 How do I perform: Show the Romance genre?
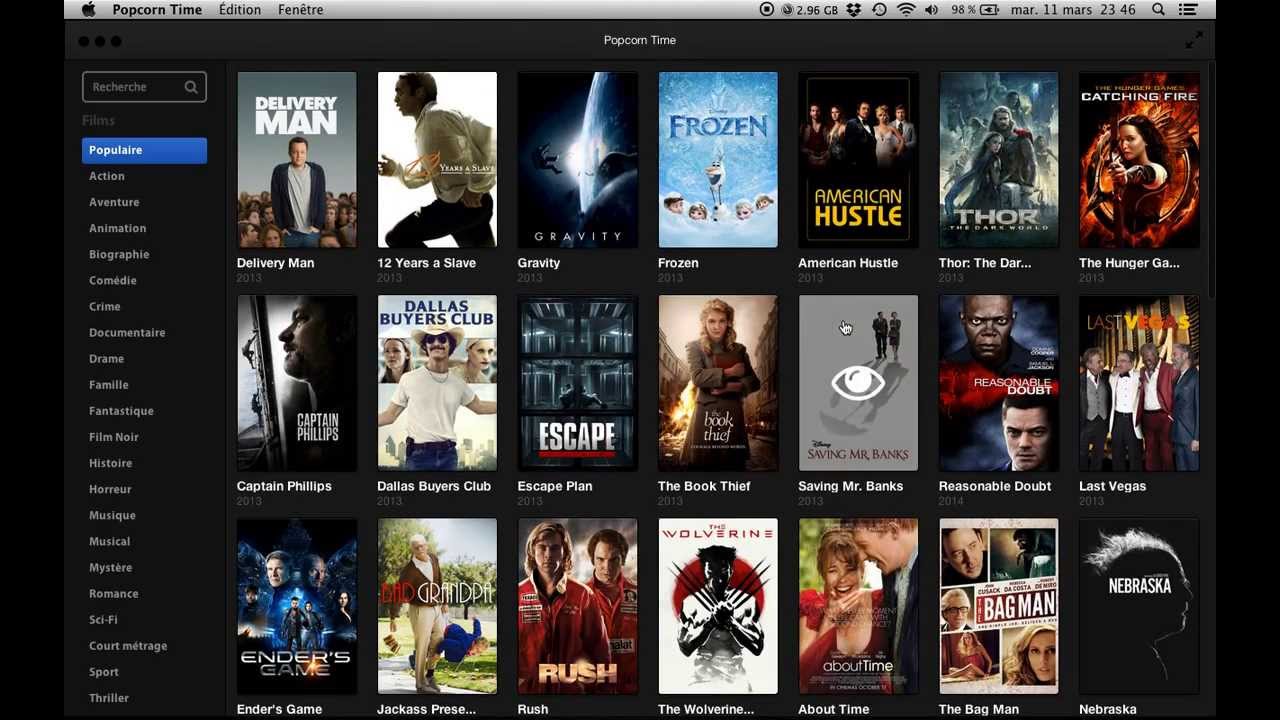point(113,593)
